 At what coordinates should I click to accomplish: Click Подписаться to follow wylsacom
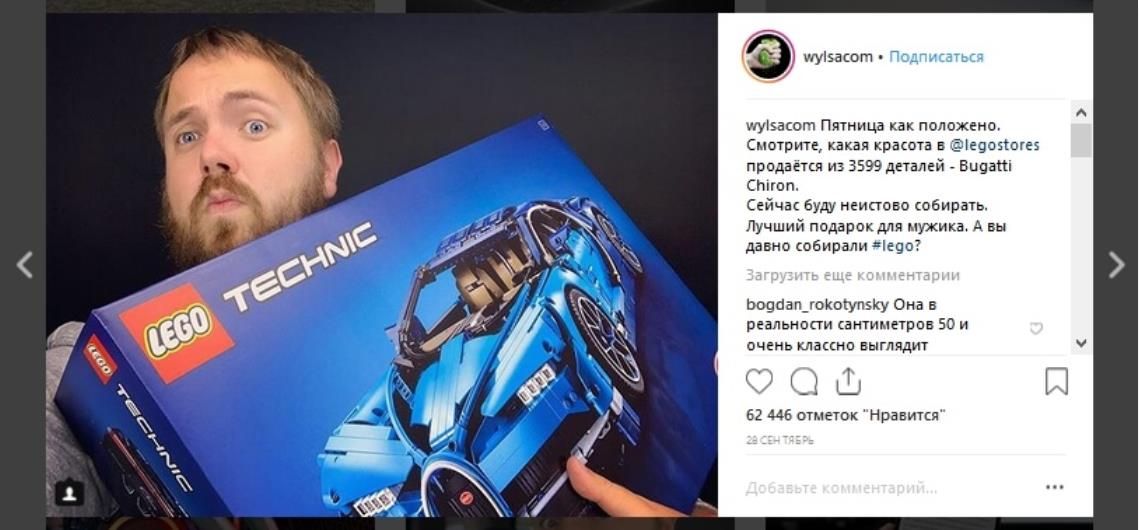[x=936, y=57]
